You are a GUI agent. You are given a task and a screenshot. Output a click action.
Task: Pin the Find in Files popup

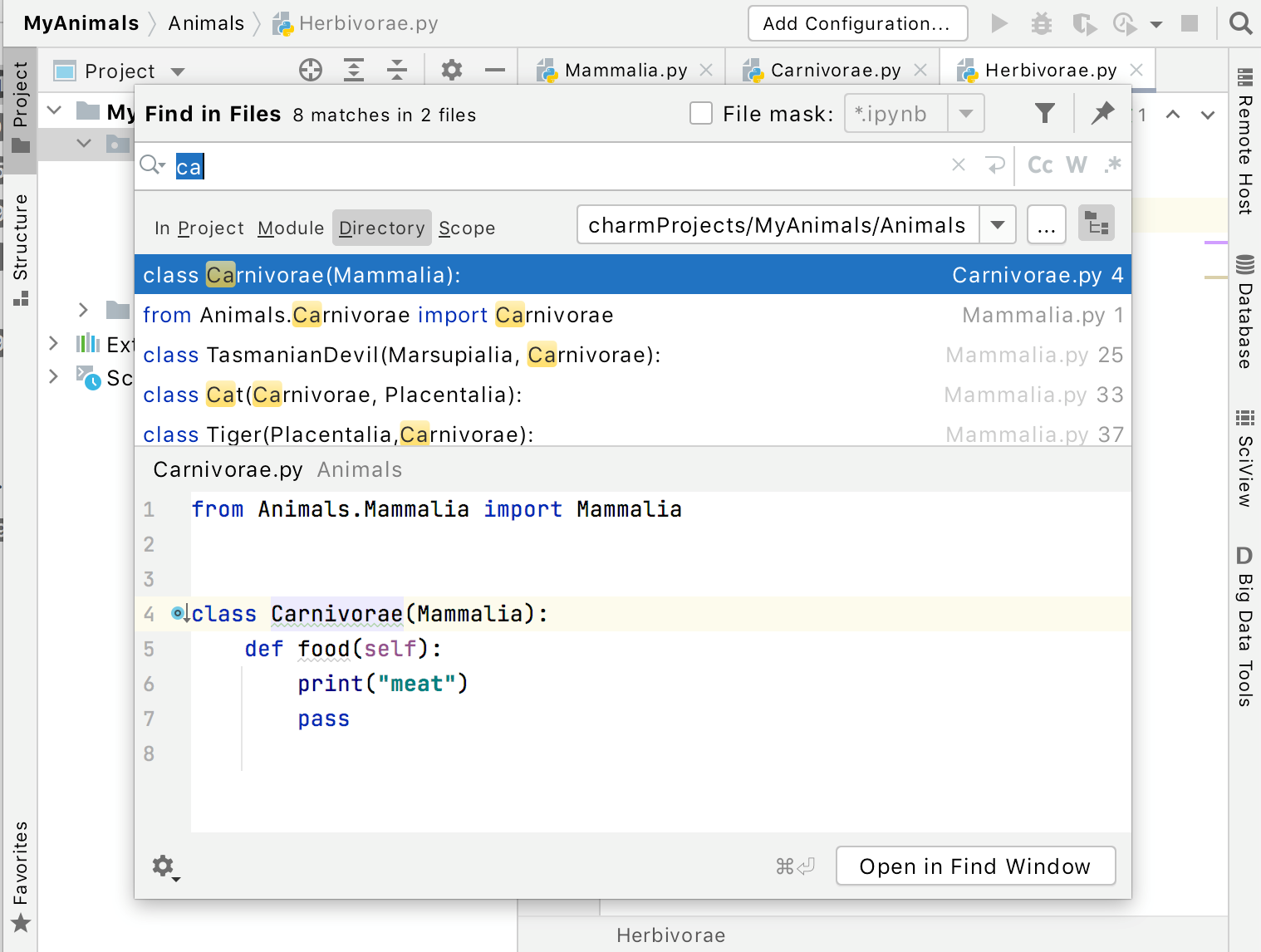(x=1102, y=114)
